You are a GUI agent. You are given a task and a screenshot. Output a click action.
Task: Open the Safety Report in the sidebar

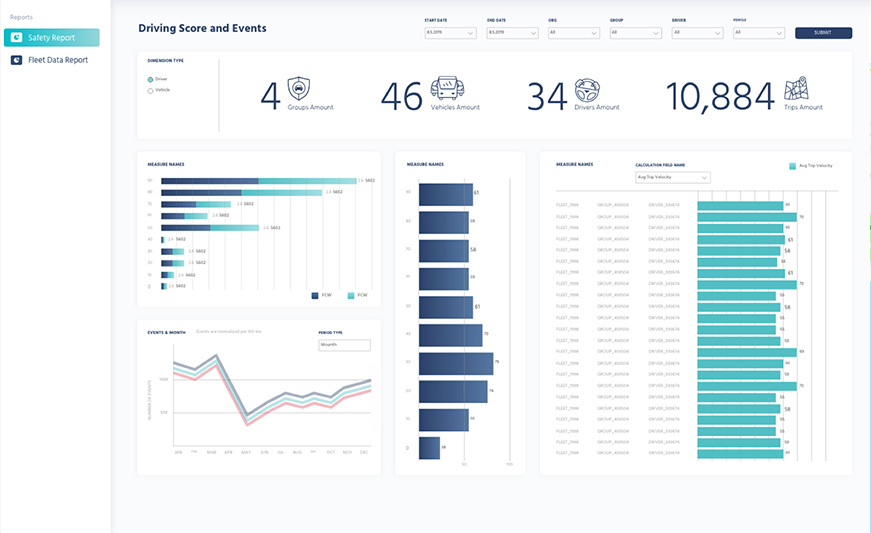(52, 38)
